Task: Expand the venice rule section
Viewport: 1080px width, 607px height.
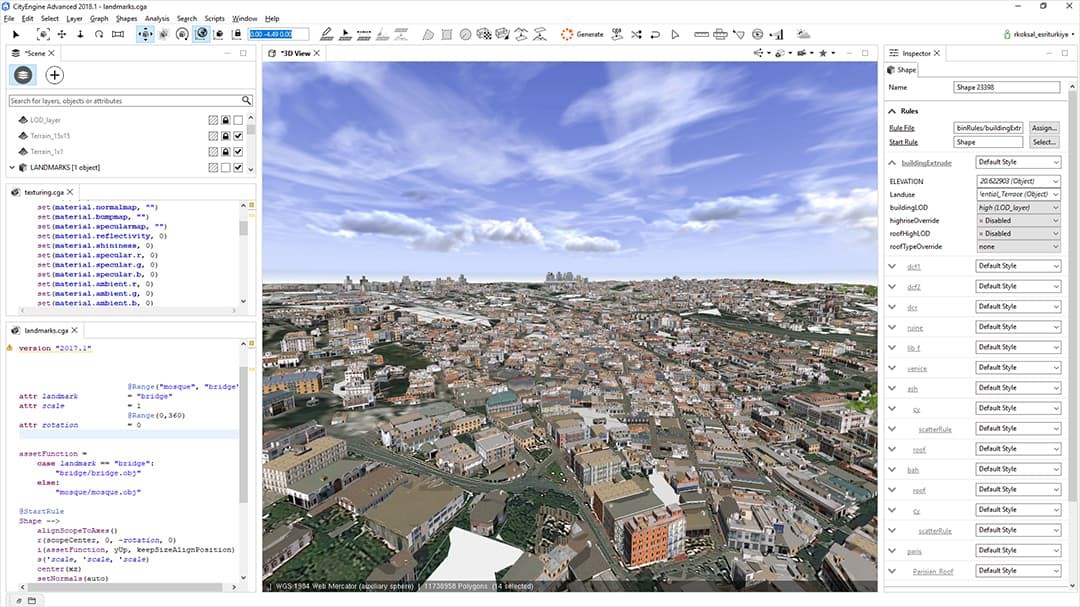Action: 892,368
